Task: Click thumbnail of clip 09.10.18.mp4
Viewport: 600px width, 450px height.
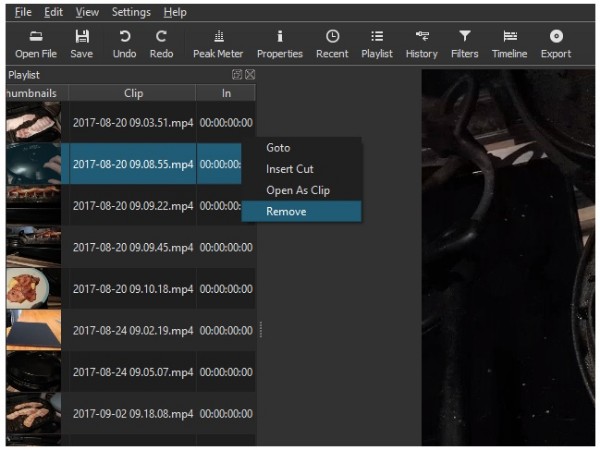Action: [34, 289]
